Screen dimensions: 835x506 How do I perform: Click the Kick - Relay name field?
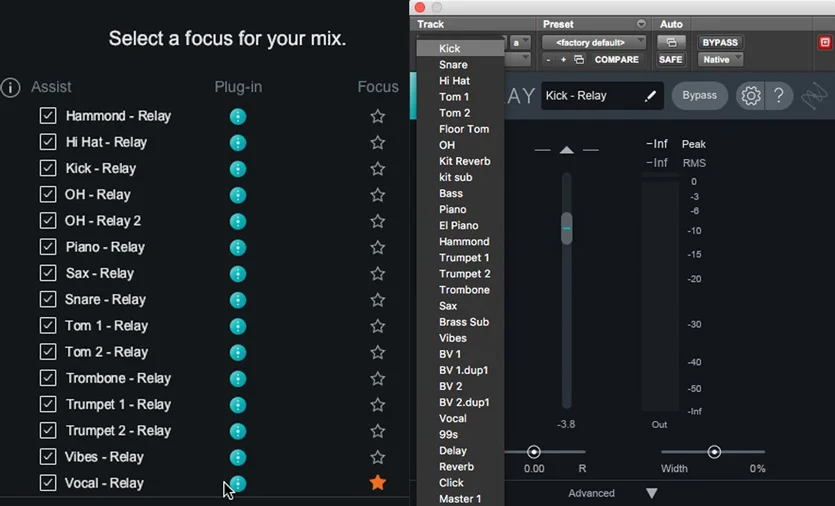pos(602,96)
